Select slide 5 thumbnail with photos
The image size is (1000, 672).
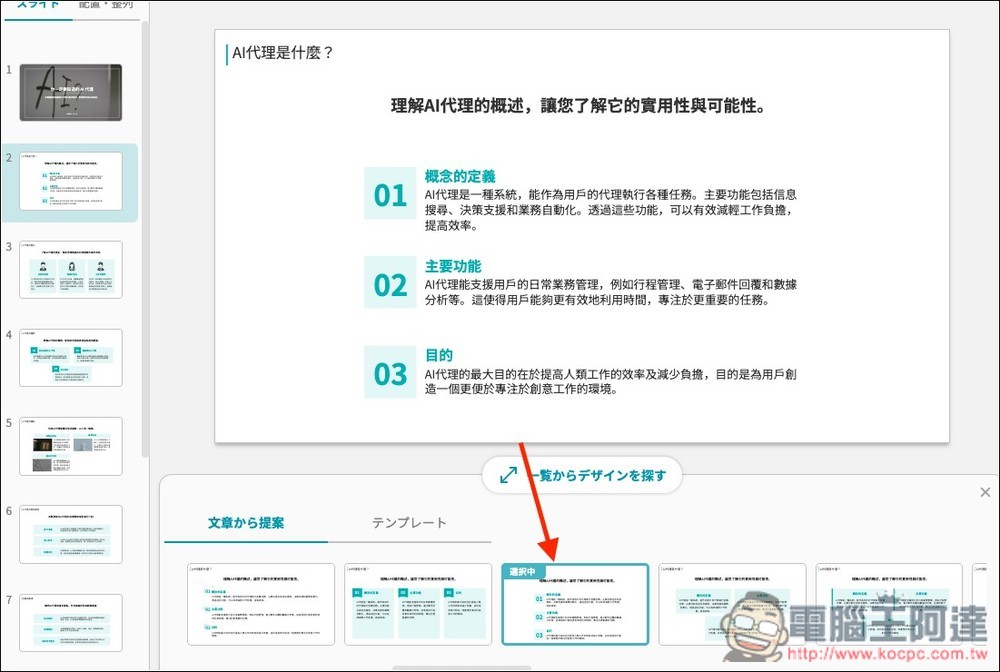click(x=71, y=446)
